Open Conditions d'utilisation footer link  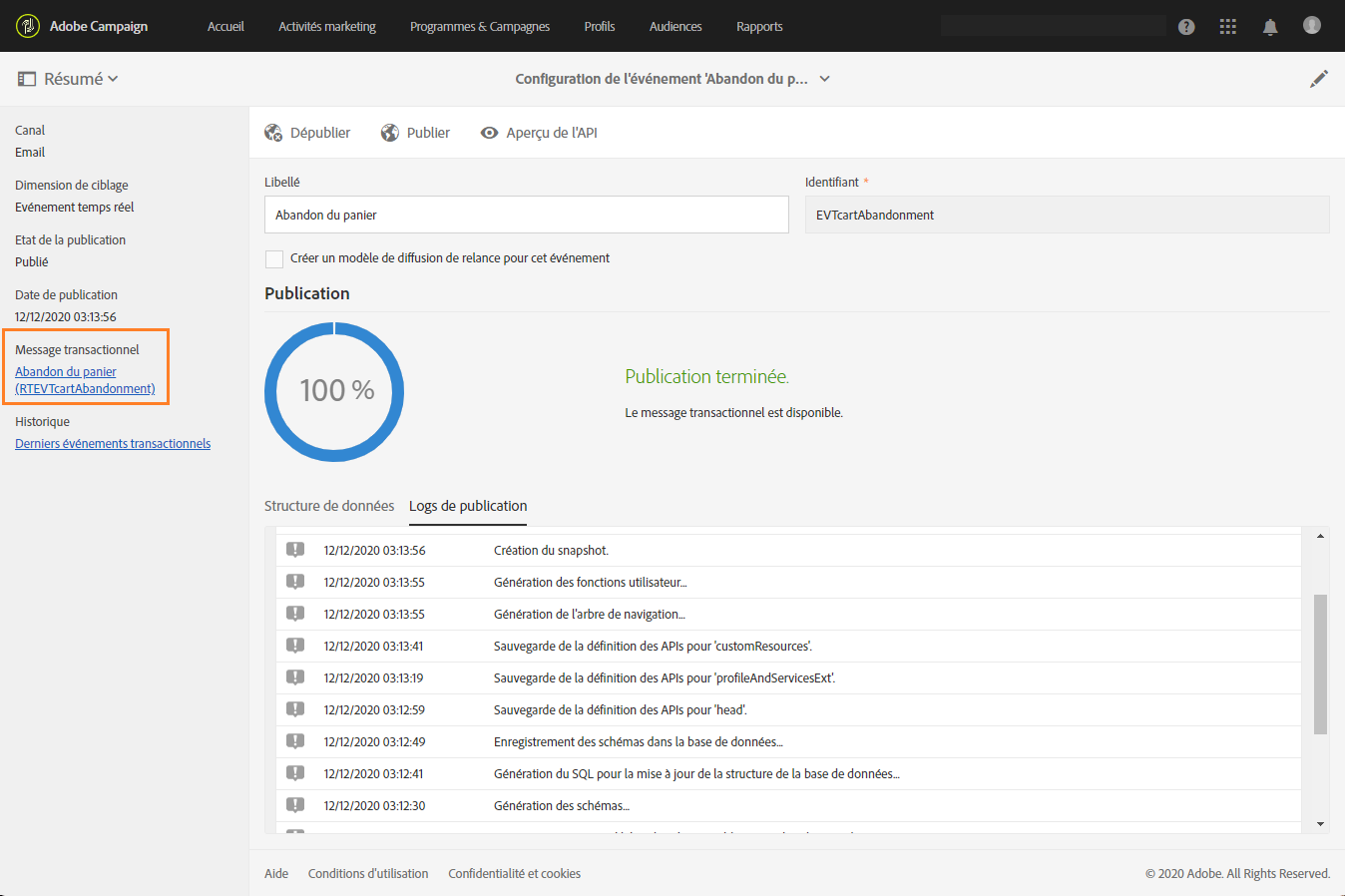tap(368, 874)
